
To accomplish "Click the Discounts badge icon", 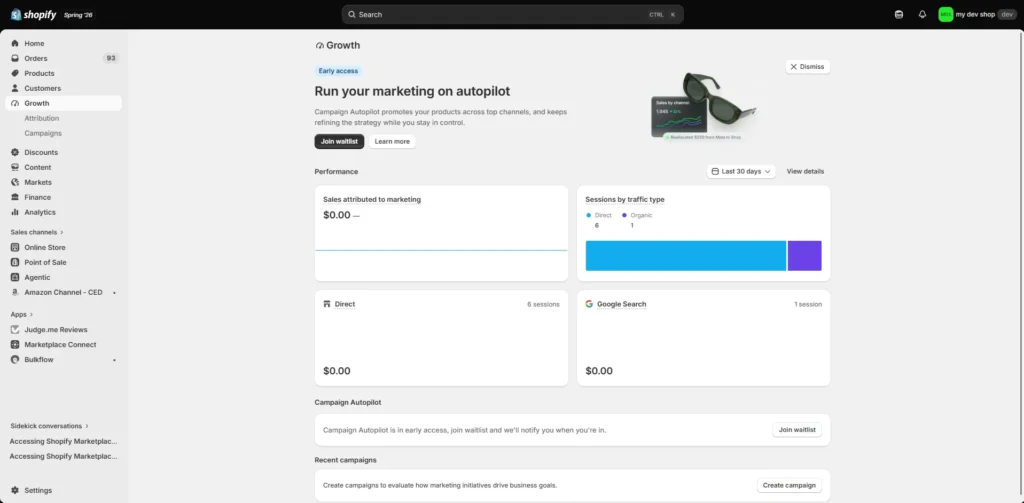I will tap(15, 152).
